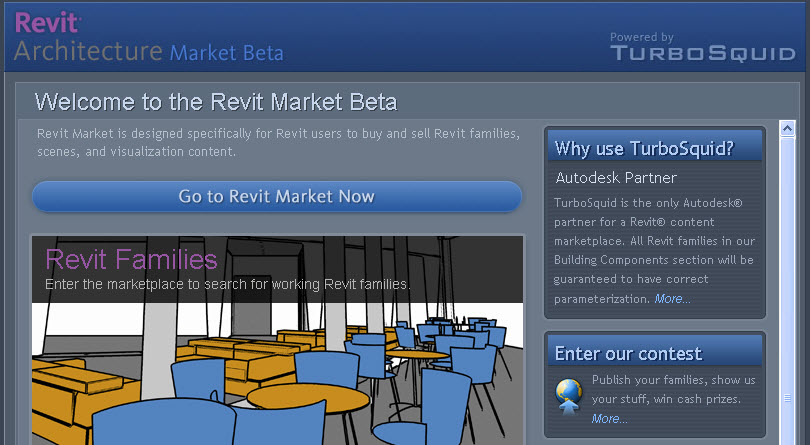The width and height of the screenshot is (810, 445).
Task: Click the Market Beta text in the header
Action: [x=227, y=53]
